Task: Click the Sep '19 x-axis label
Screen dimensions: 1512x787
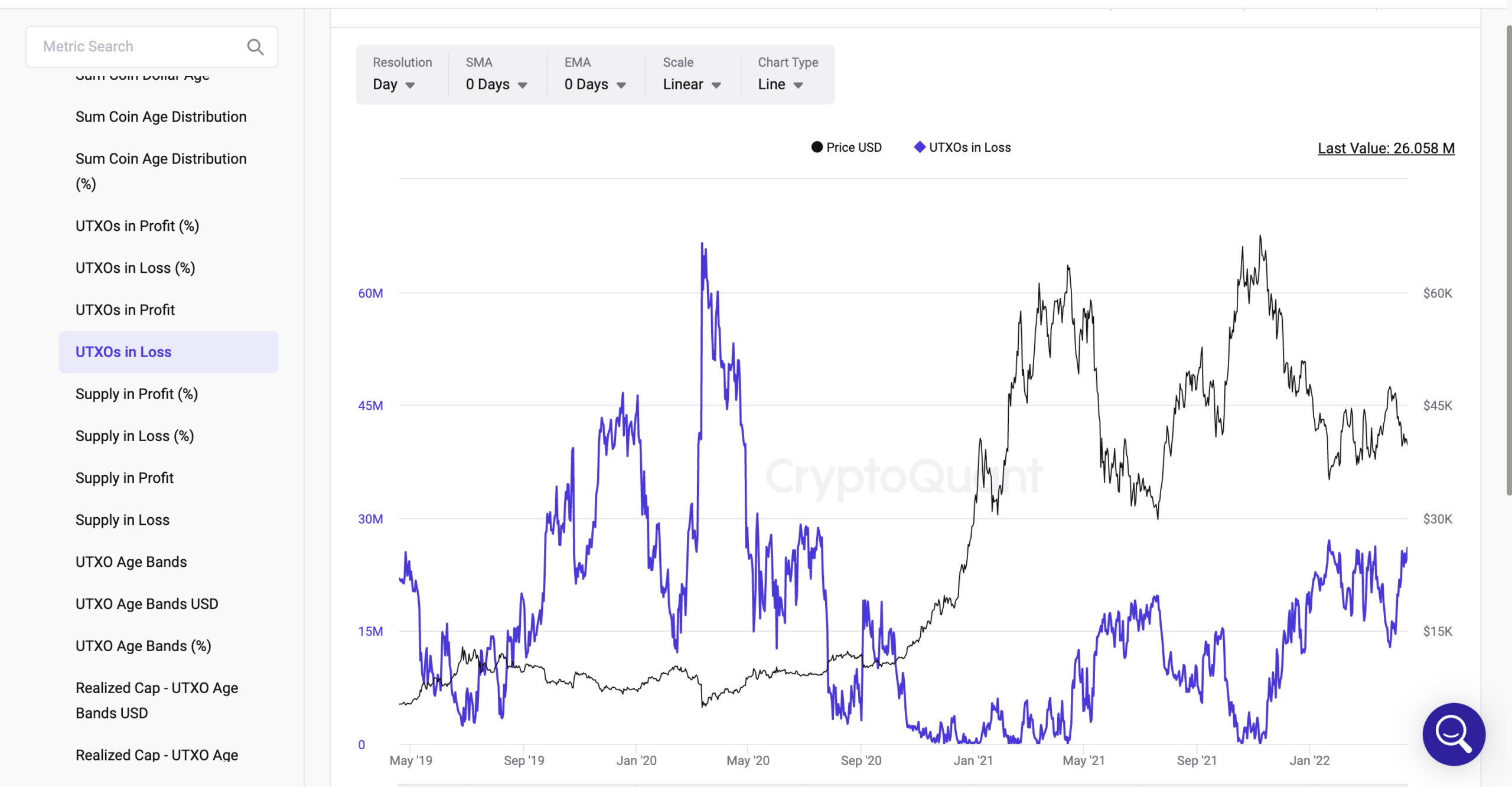Action: tap(524, 760)
